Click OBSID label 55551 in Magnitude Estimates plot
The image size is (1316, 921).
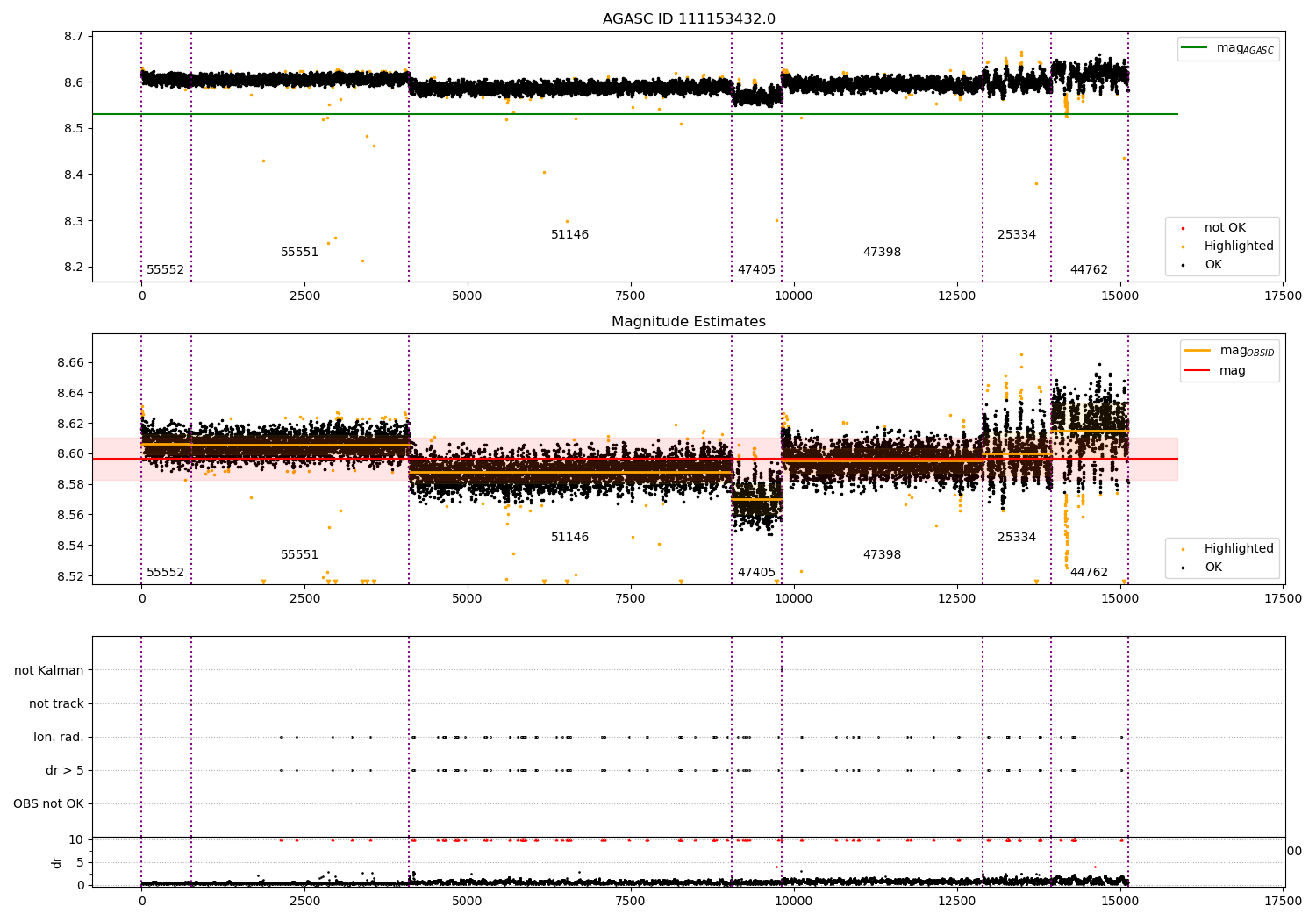(x=300, y=554)
